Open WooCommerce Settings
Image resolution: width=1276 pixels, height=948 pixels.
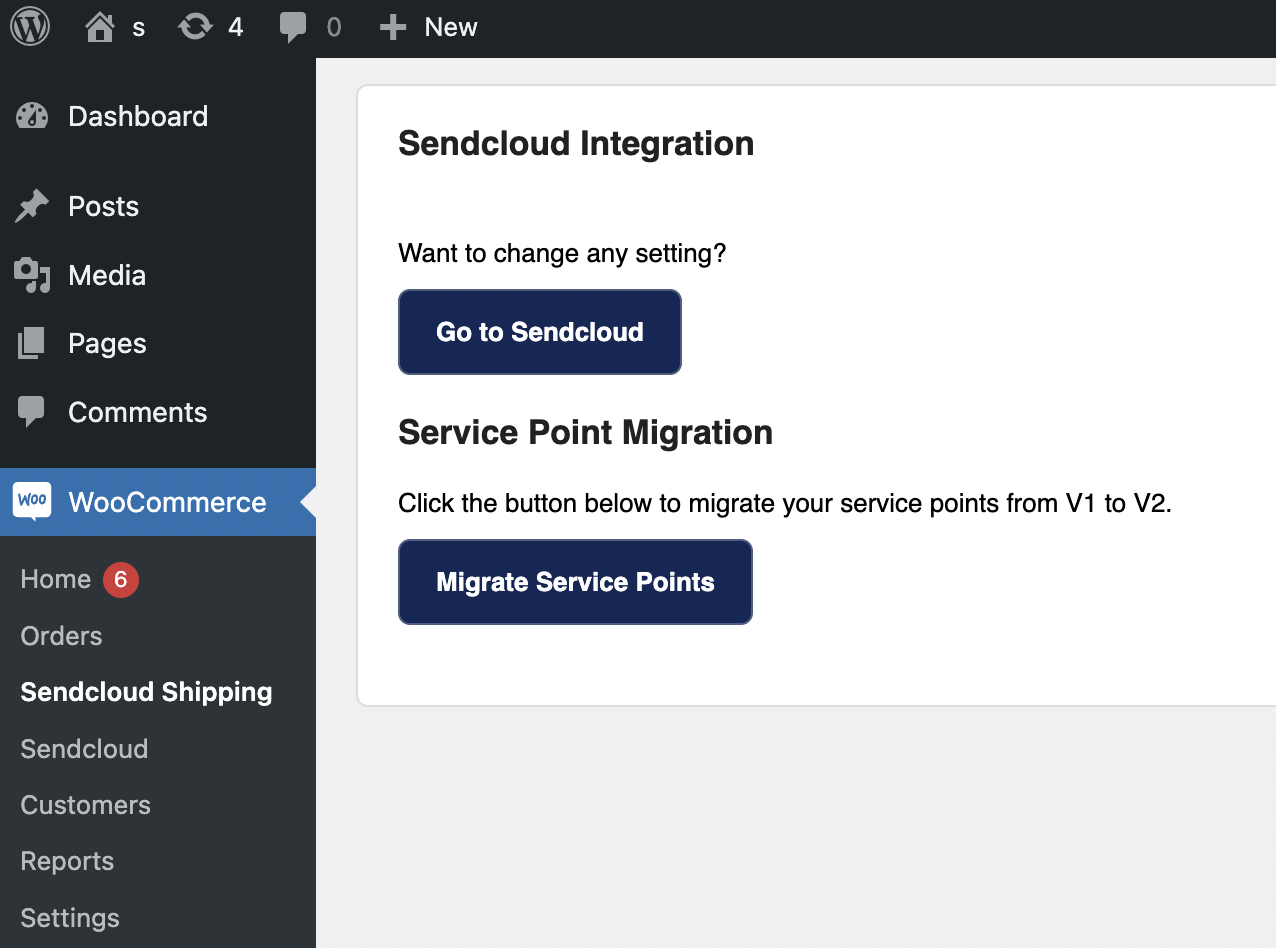coord(70,918)
